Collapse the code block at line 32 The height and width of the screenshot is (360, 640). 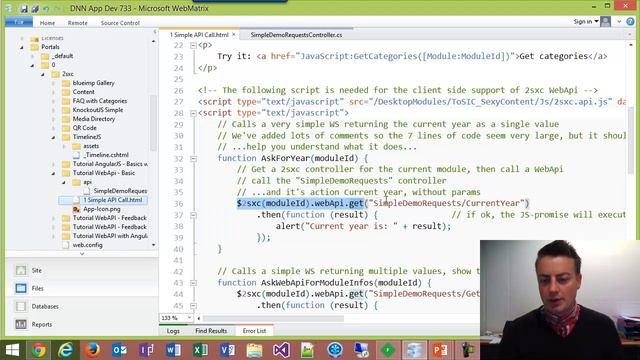(193, 158)
